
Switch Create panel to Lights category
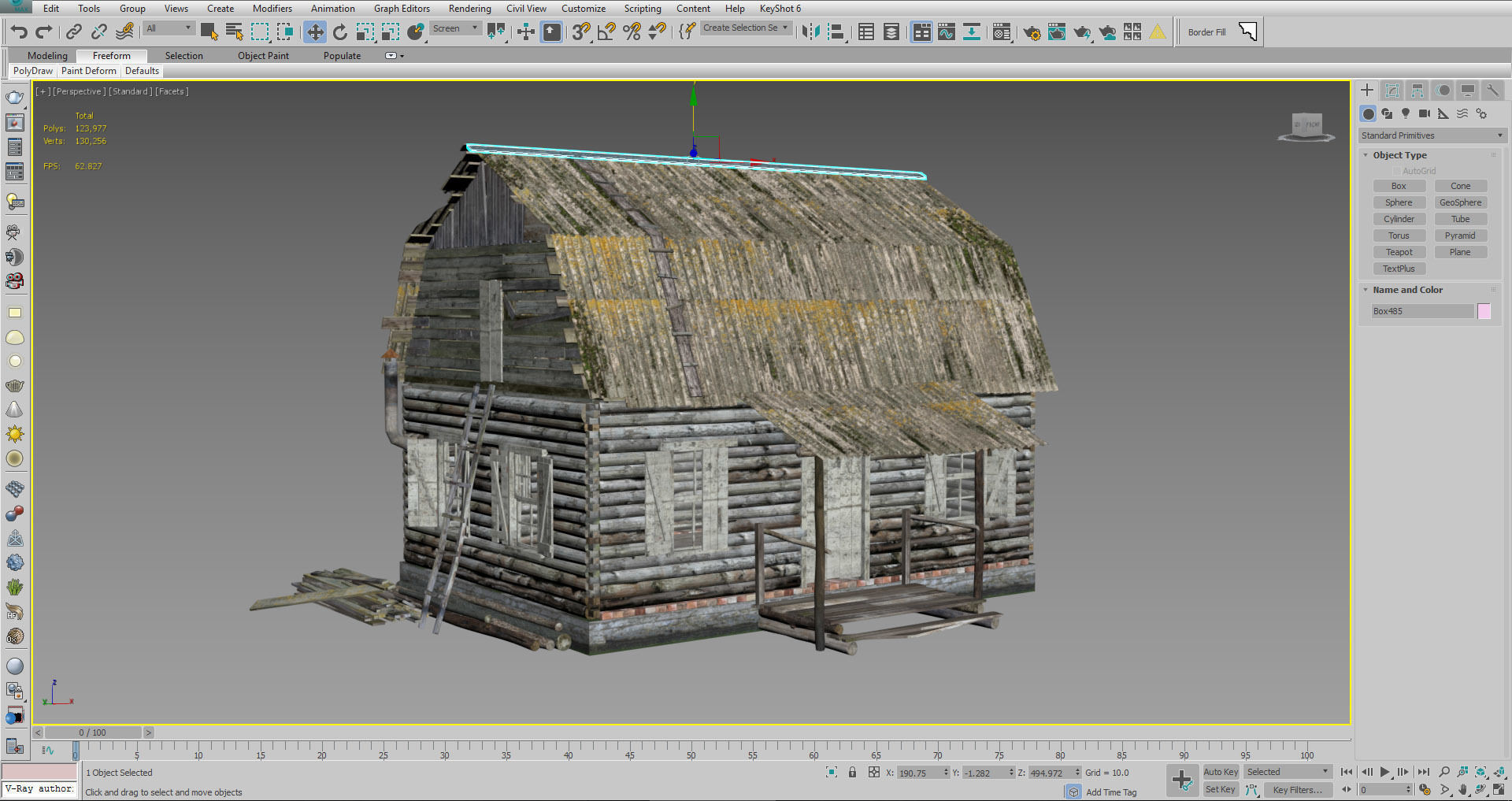point(1406,113)
